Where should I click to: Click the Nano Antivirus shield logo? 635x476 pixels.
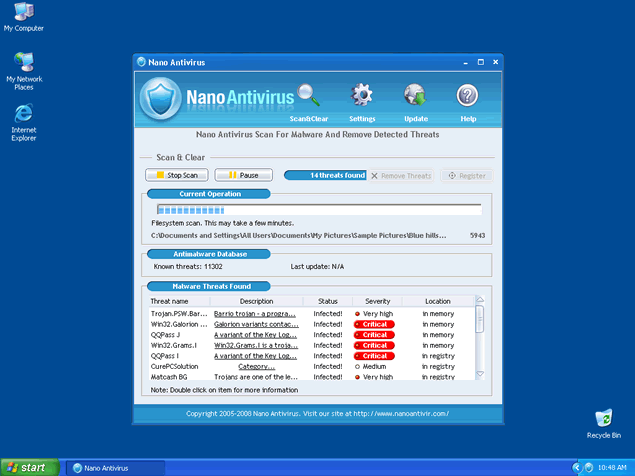click(160, 98)
